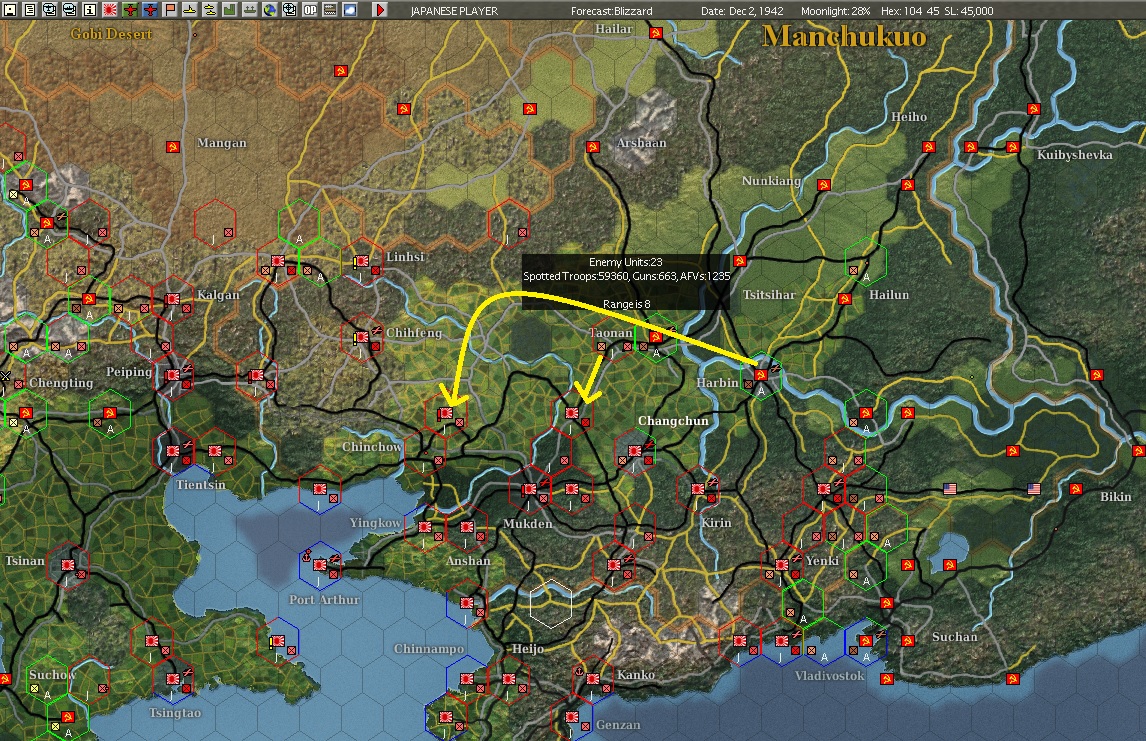Select the red plane on green icon

point(130,10)
